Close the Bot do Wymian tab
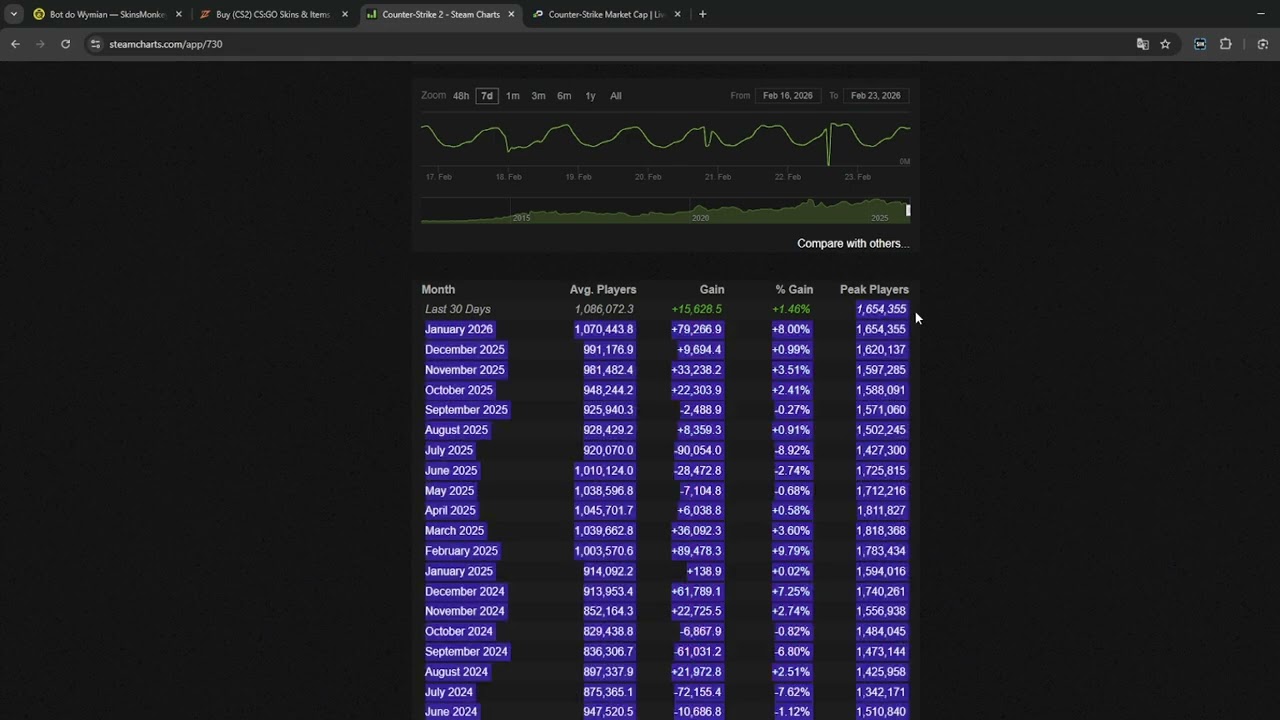 point(179,14)
